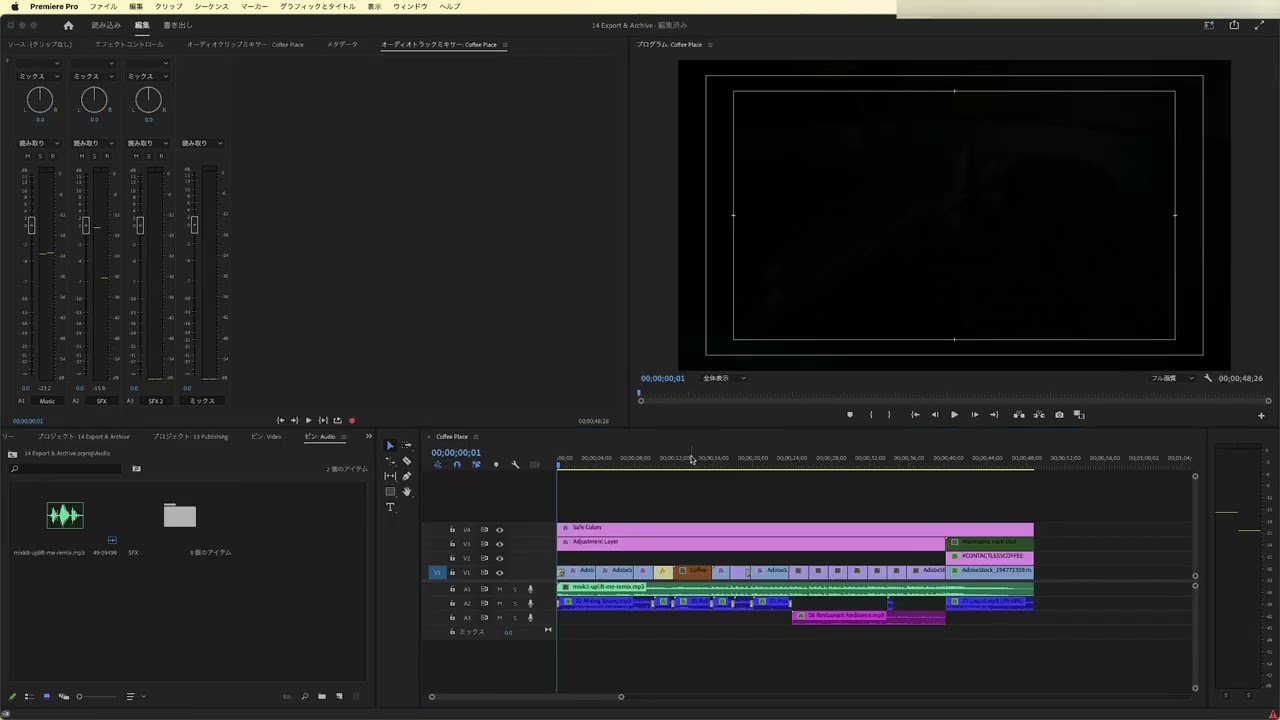Solo the A2 track with the S button

[515, 603]
